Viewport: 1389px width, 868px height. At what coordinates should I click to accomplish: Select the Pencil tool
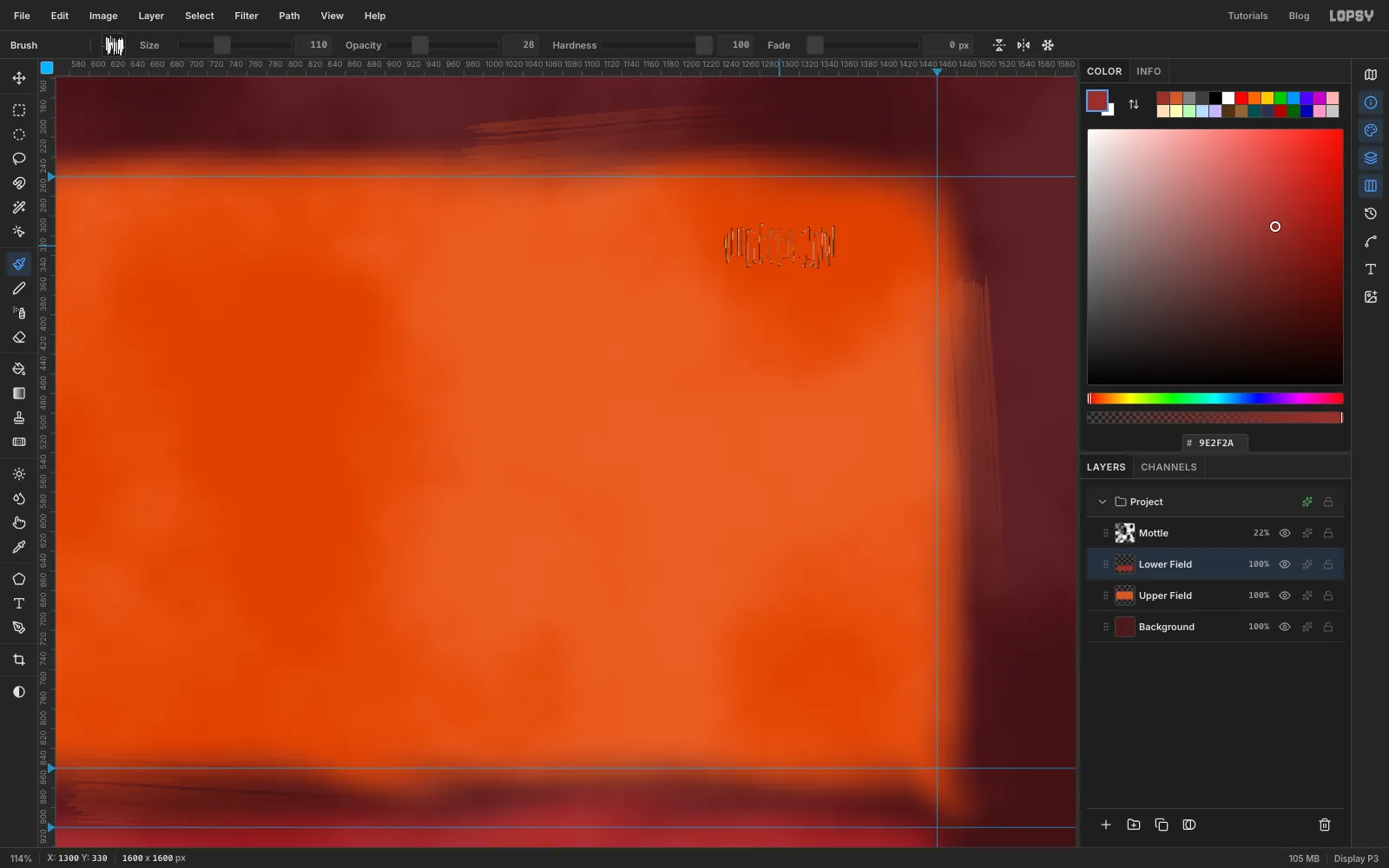pyautogui.click(x=18, y=288)
